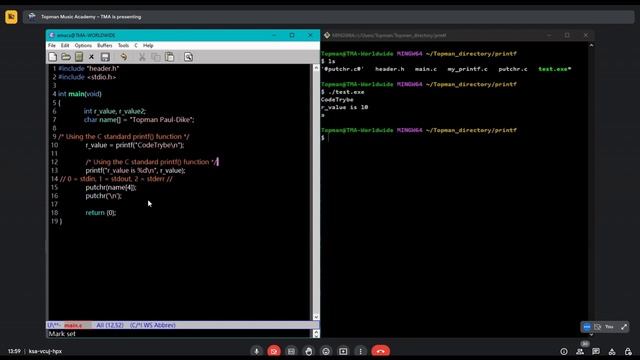Screen dimensions: 640x360
Task: Click the Emacs Search magnifier icon
Action: (188, 57)
